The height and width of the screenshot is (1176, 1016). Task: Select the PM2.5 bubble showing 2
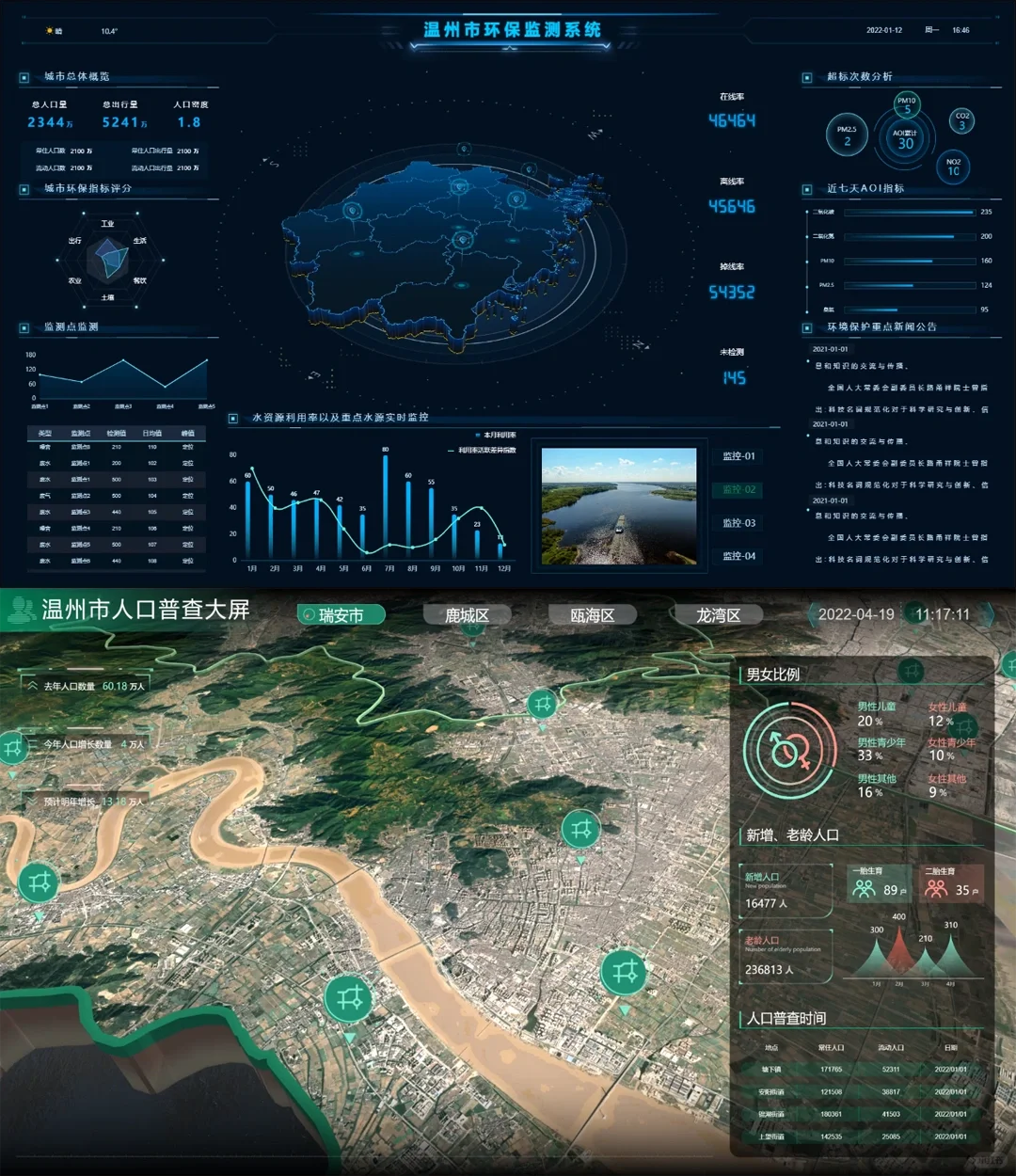click(847, 135)
